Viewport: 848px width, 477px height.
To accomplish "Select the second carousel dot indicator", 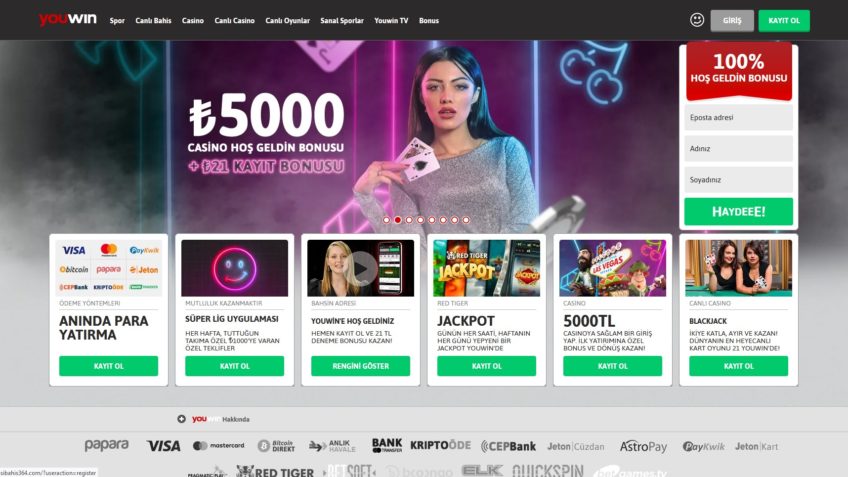I will coord(398,220).
